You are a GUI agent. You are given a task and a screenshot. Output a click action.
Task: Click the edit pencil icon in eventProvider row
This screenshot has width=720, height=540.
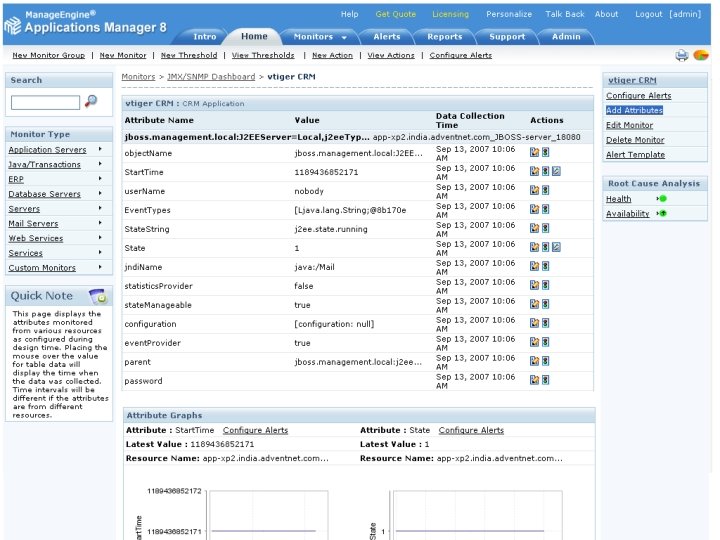pos(534,342)
